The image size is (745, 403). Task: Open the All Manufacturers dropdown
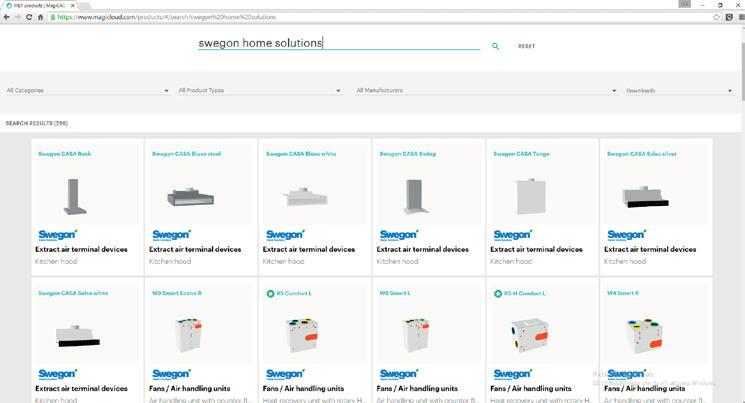(486, 90)
